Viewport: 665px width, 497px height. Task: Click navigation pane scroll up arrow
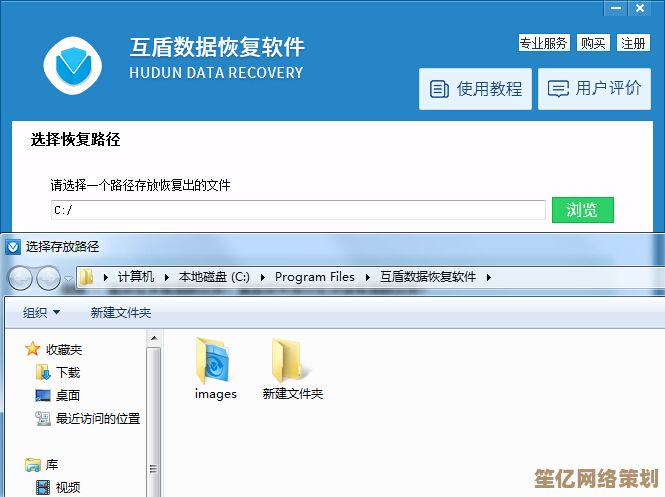[x=154, y=338]
